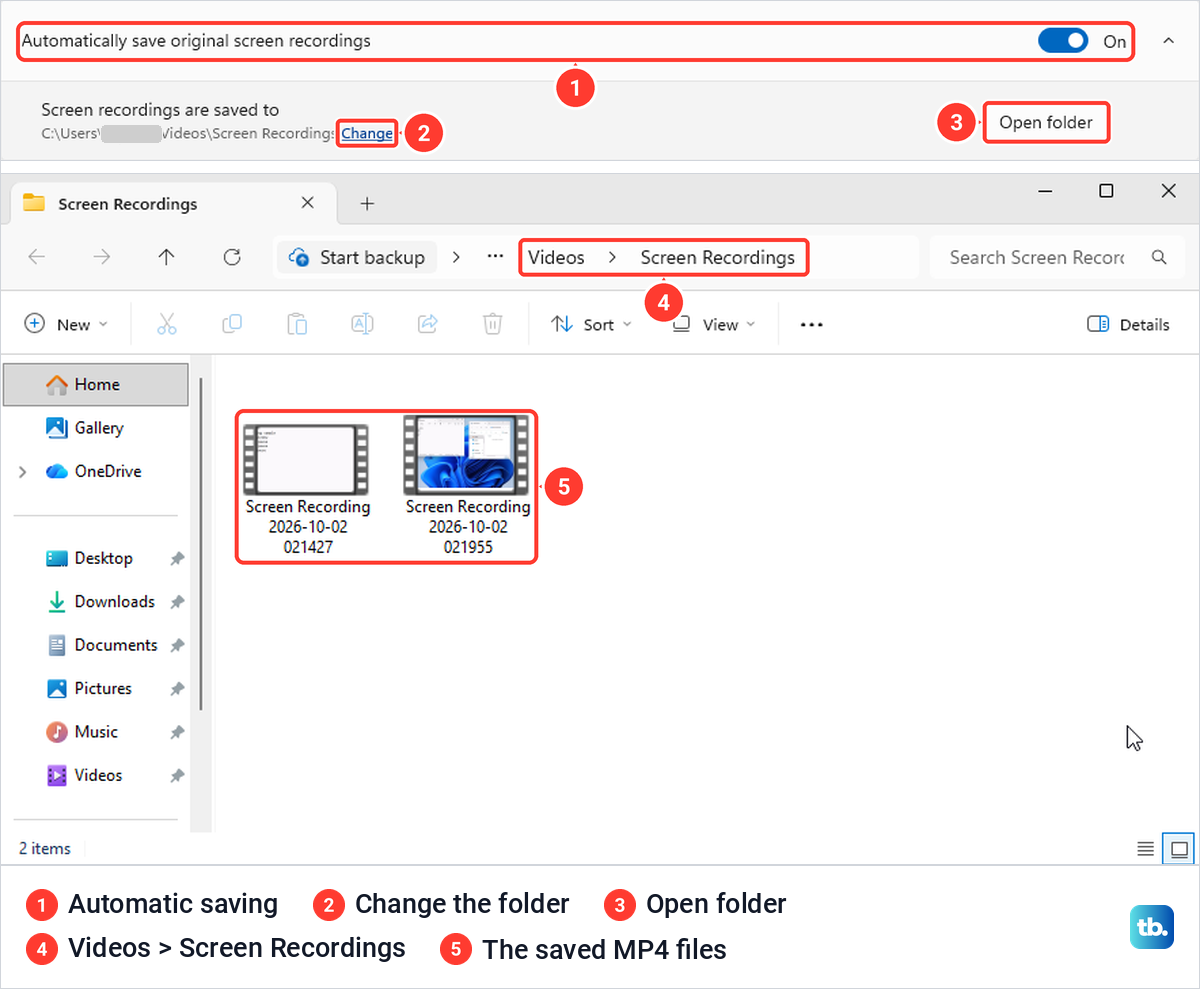
Task: Go forward with the right arrow
Action: coord(102,257)
